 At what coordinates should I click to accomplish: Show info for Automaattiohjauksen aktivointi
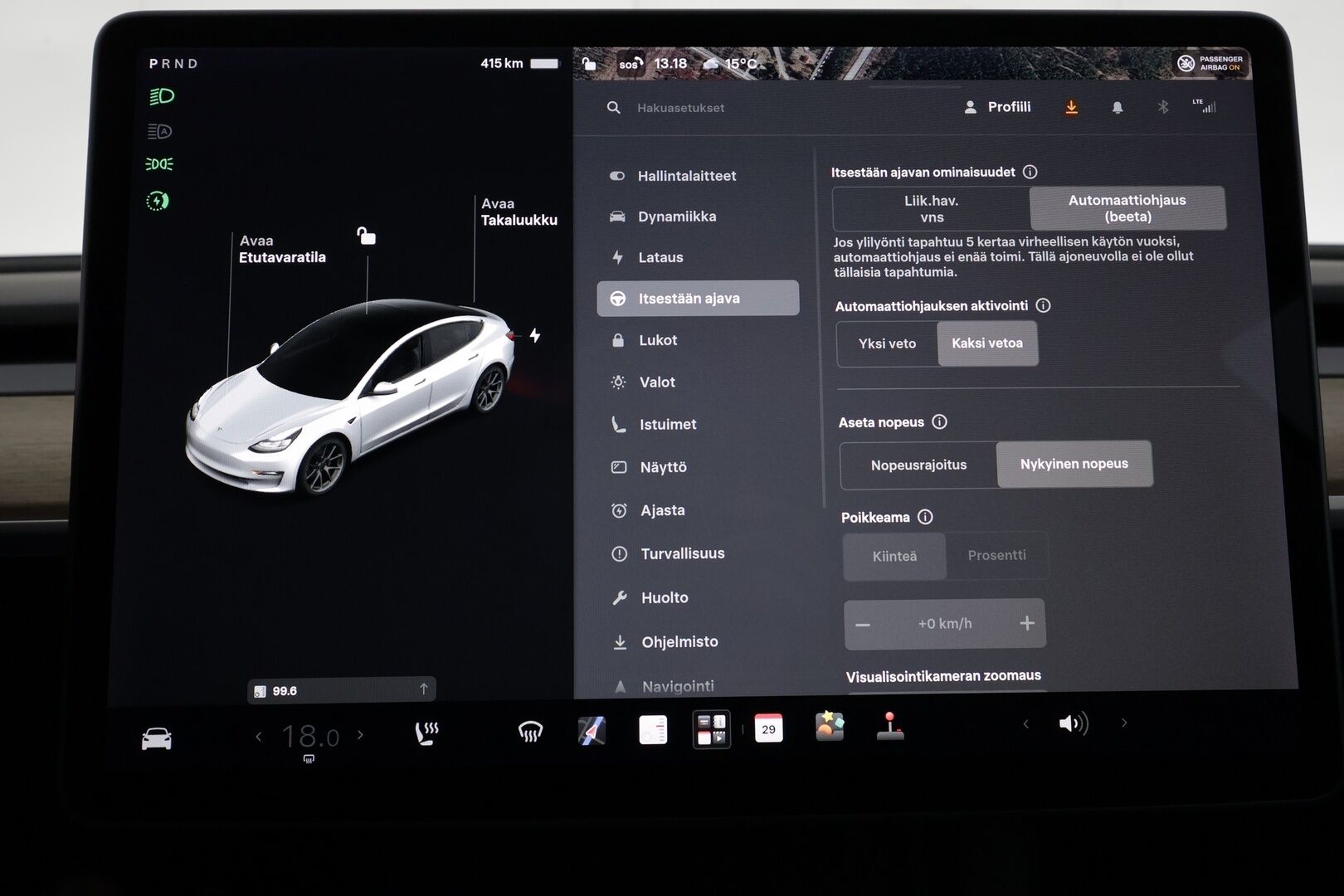coord(1043,305)
